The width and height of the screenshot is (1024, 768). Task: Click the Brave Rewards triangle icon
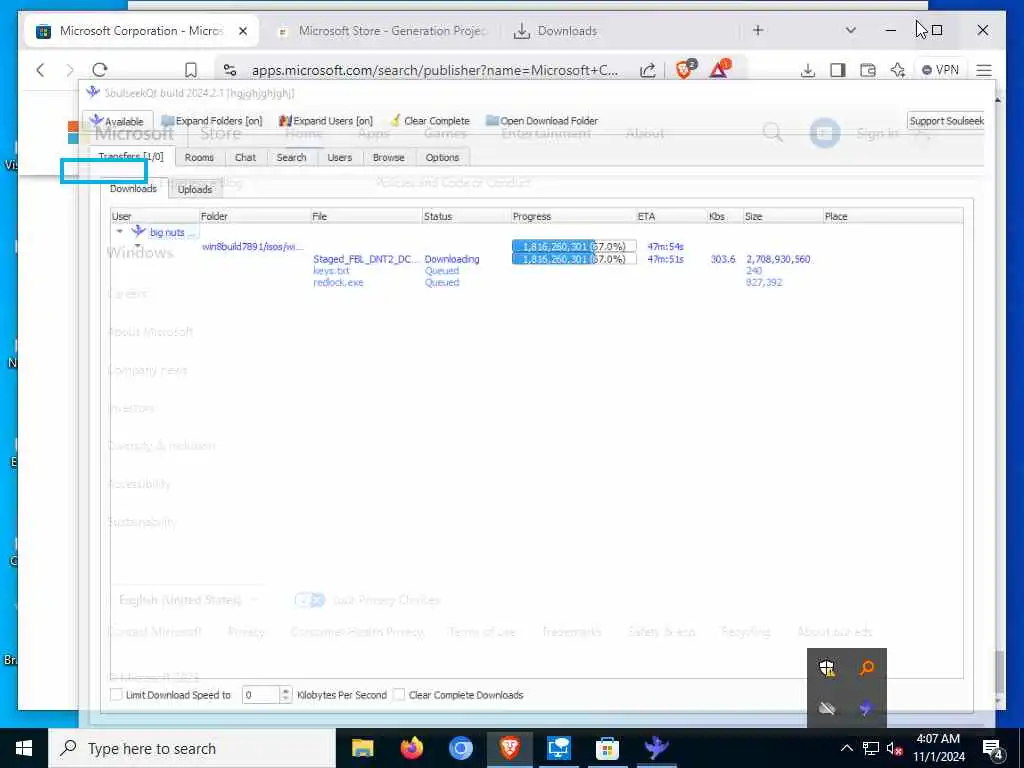tap(720, 69)
